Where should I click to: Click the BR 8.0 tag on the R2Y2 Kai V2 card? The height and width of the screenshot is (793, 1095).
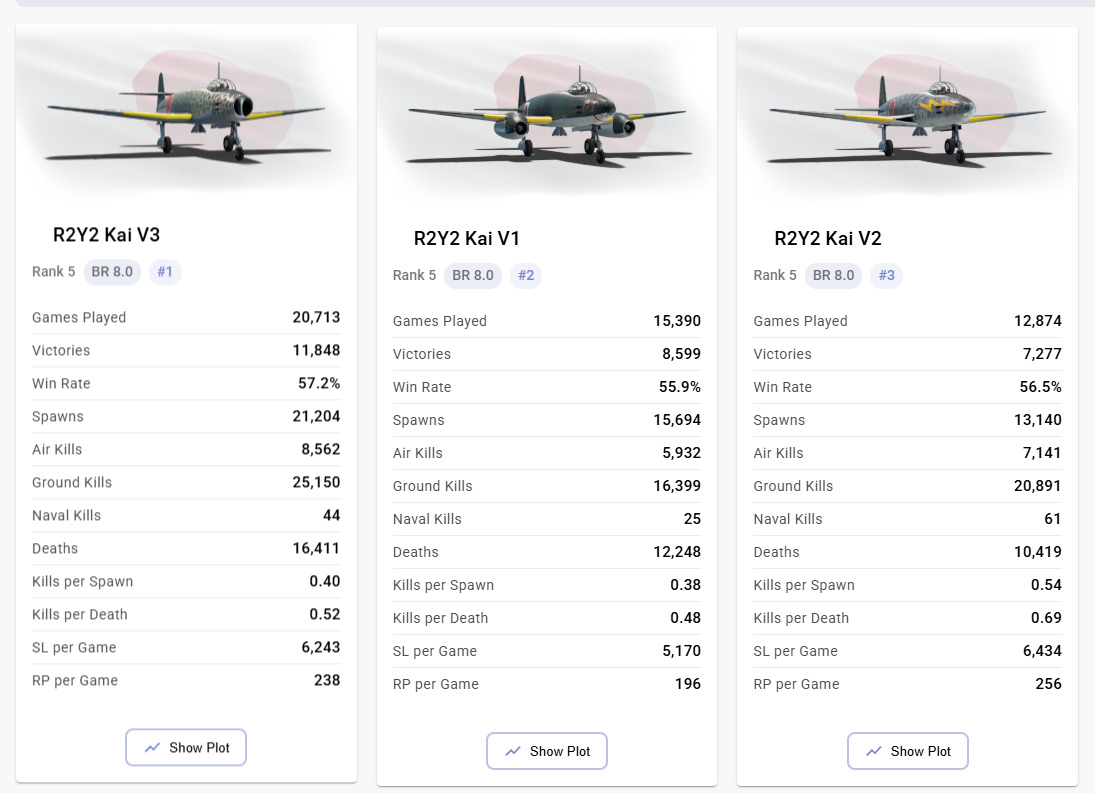(x=834, y=275)
